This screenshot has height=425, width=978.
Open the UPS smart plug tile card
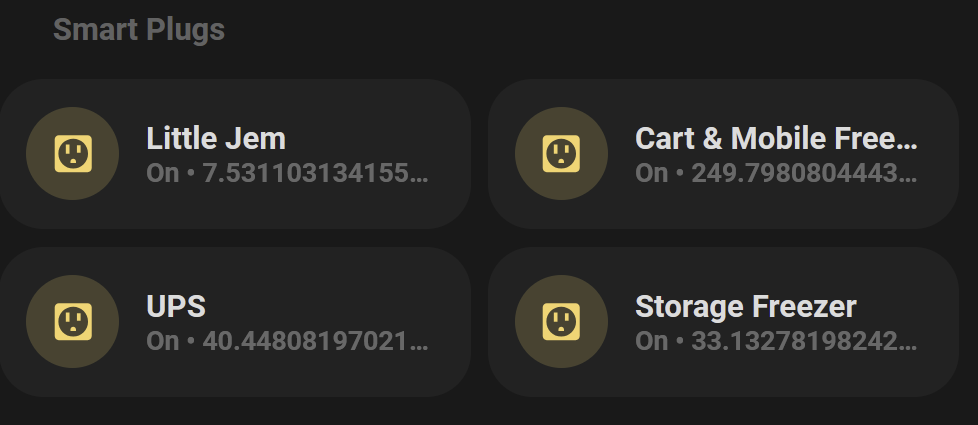click(235, 321)
